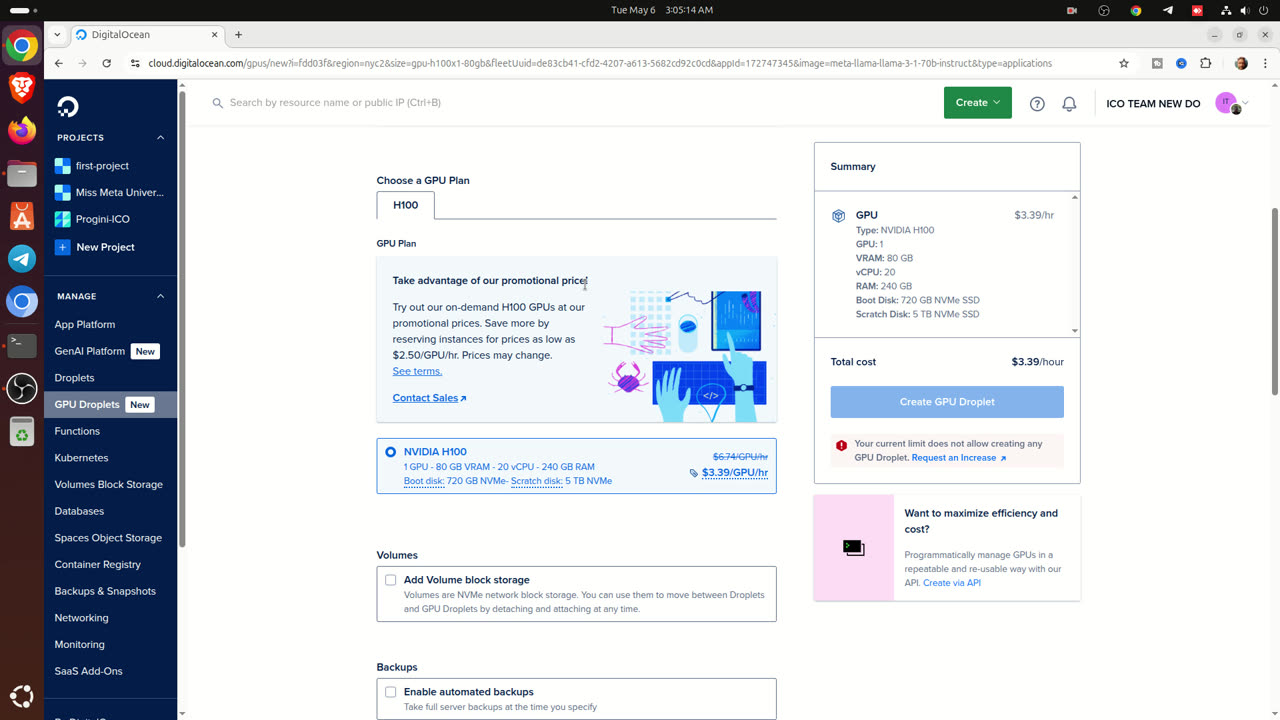Click Request an Increase link
This screenshot has width=1280, height=720.
point(958,458)
